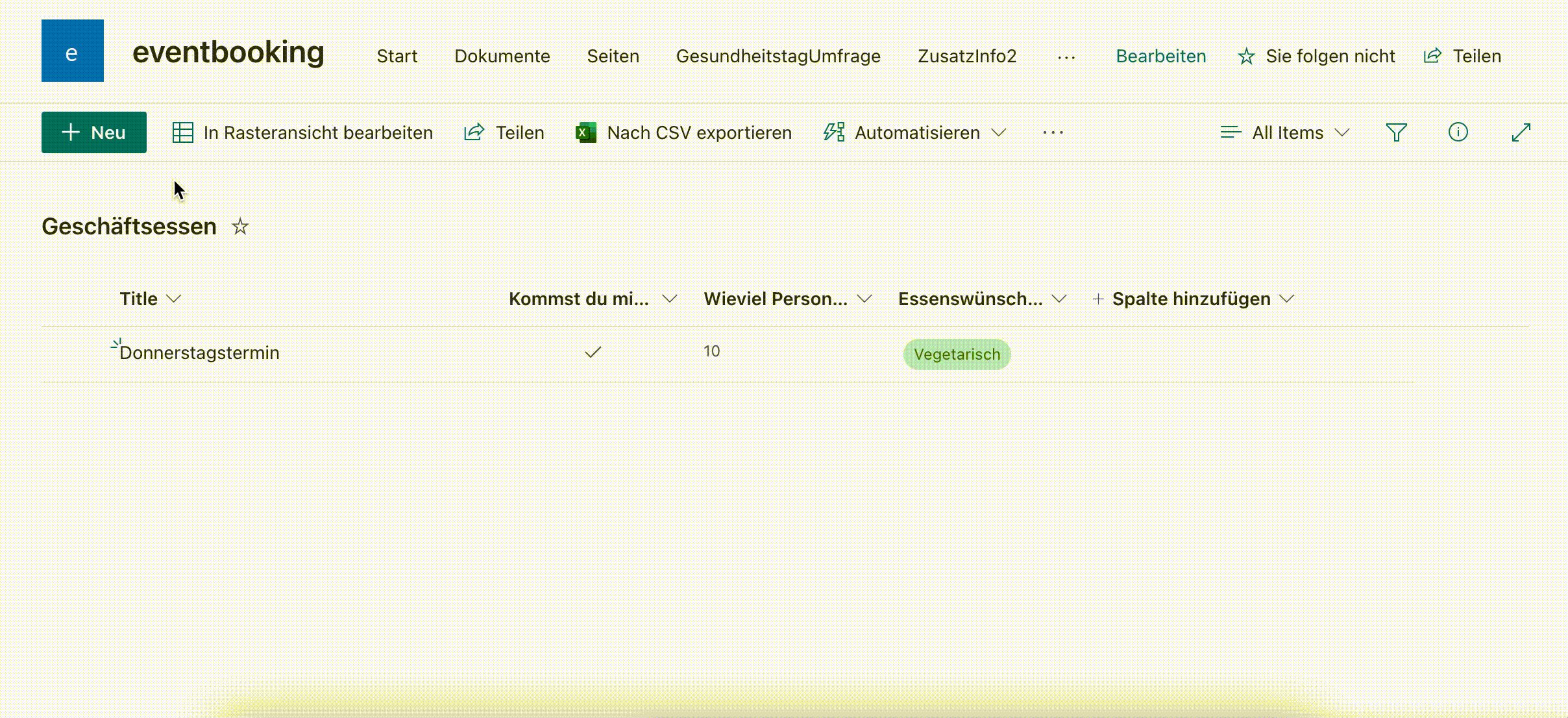Click the Bearbeiten link

(x=1160, y=56)
